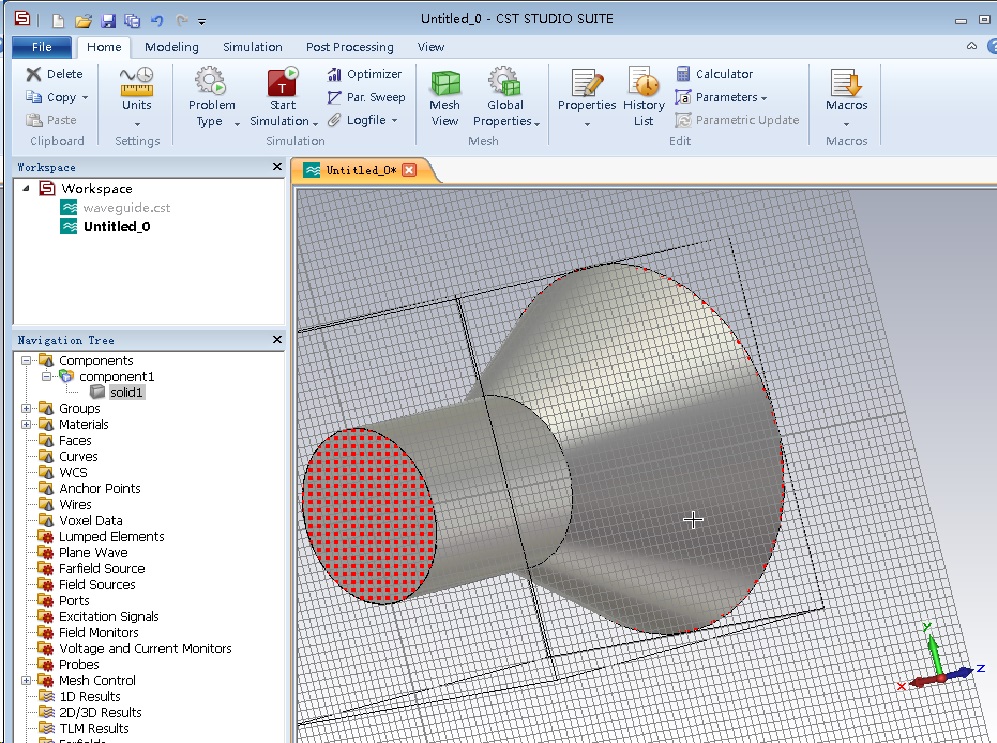
Task: Expand the Materials tree node
Action: pos(26,425)
